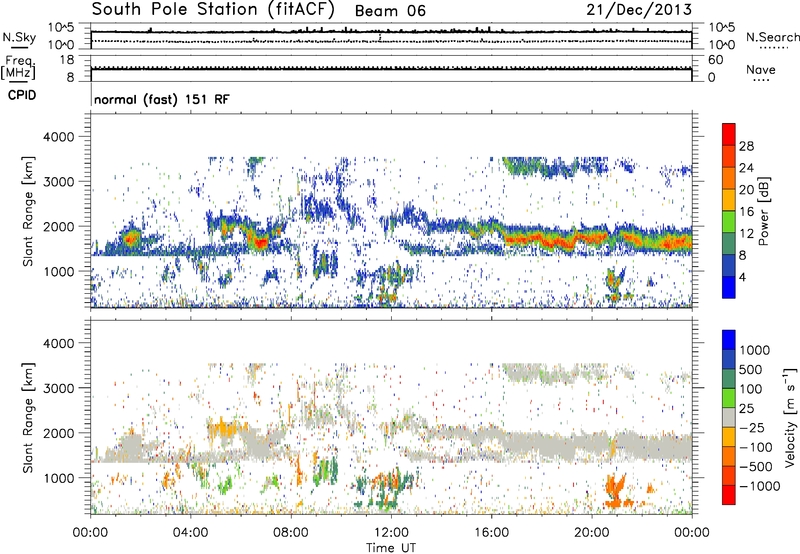Click the "8" value on Power color bar
Viewport: 800px width, 554px height.
click(x=742, y=255)
